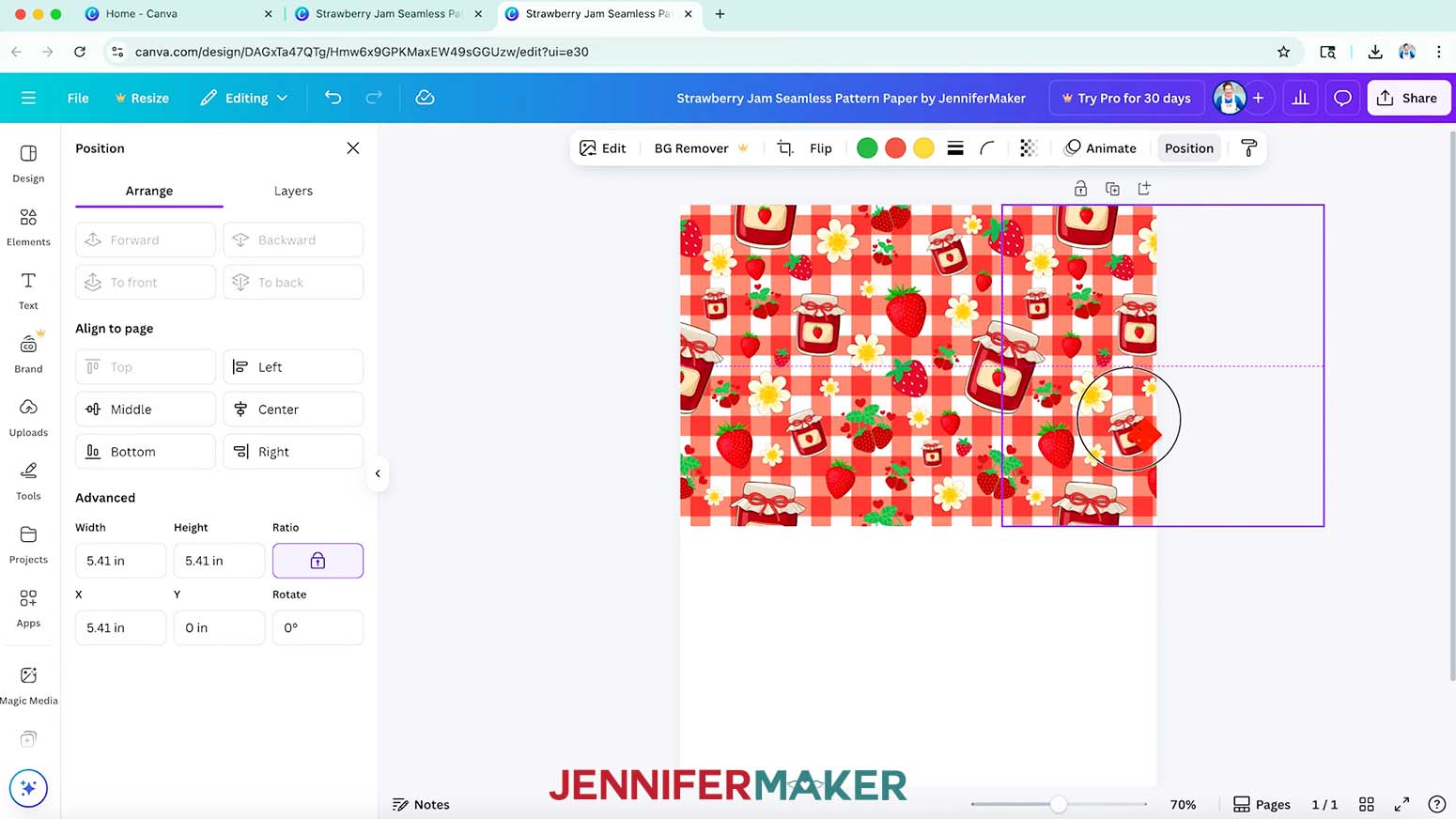Open the Editing mode dropdown
Screen dimensions: 1456x819
point(244,98)
